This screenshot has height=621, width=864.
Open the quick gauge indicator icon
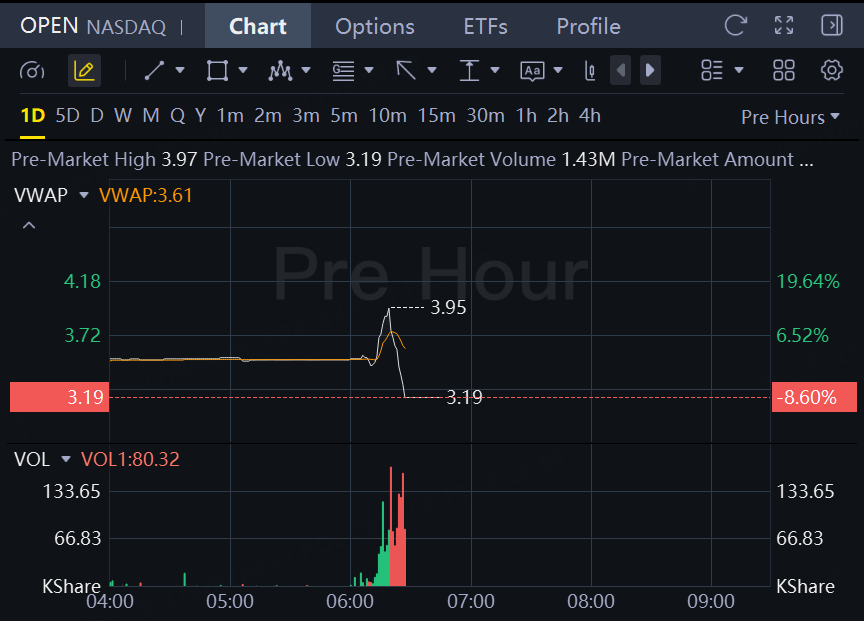tap(32, 71)
